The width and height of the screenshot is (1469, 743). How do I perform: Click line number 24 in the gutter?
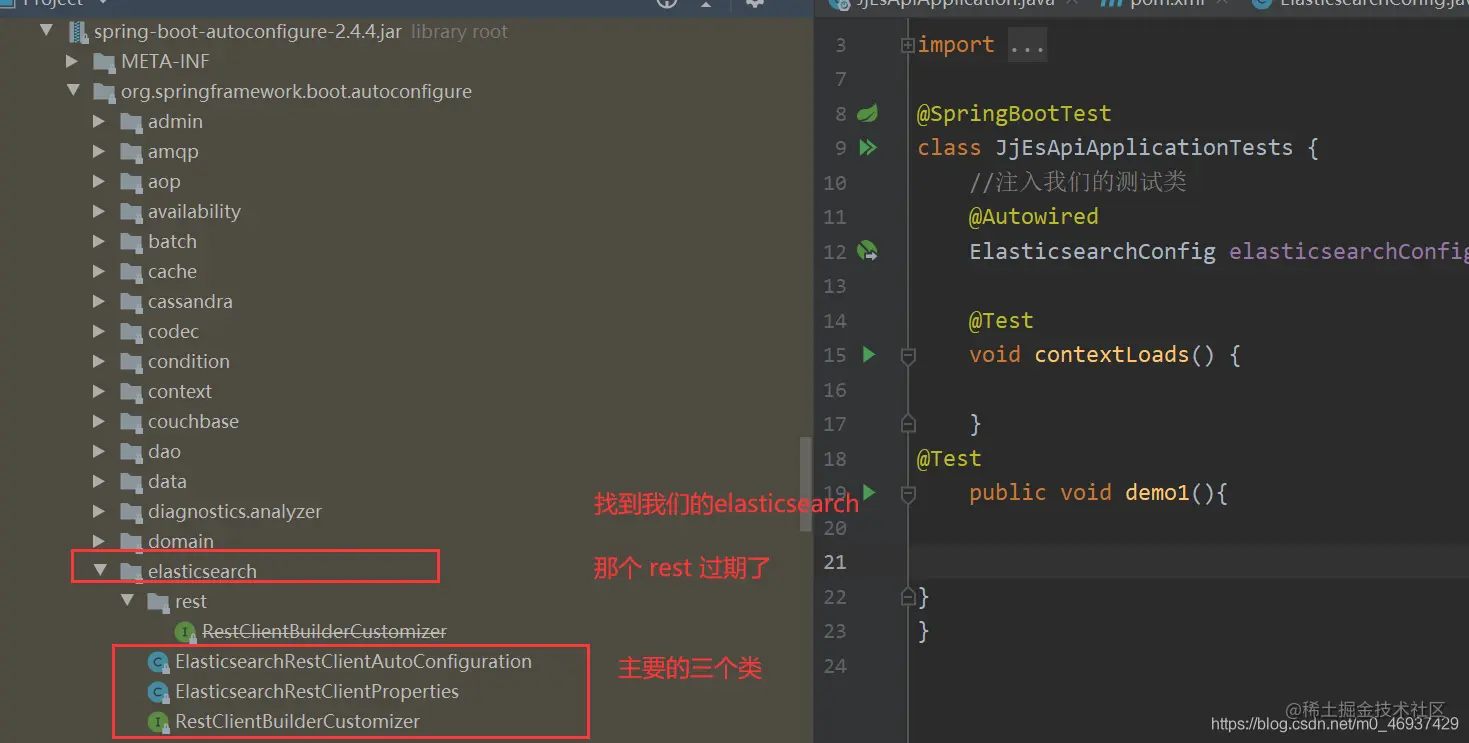point(835,666)
